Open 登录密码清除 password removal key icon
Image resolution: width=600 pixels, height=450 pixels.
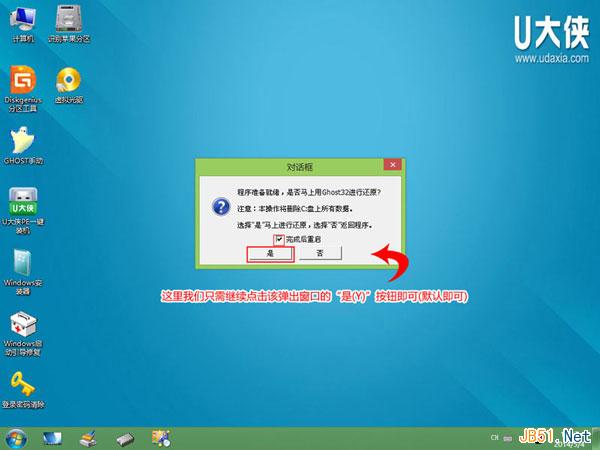(22, 384)
